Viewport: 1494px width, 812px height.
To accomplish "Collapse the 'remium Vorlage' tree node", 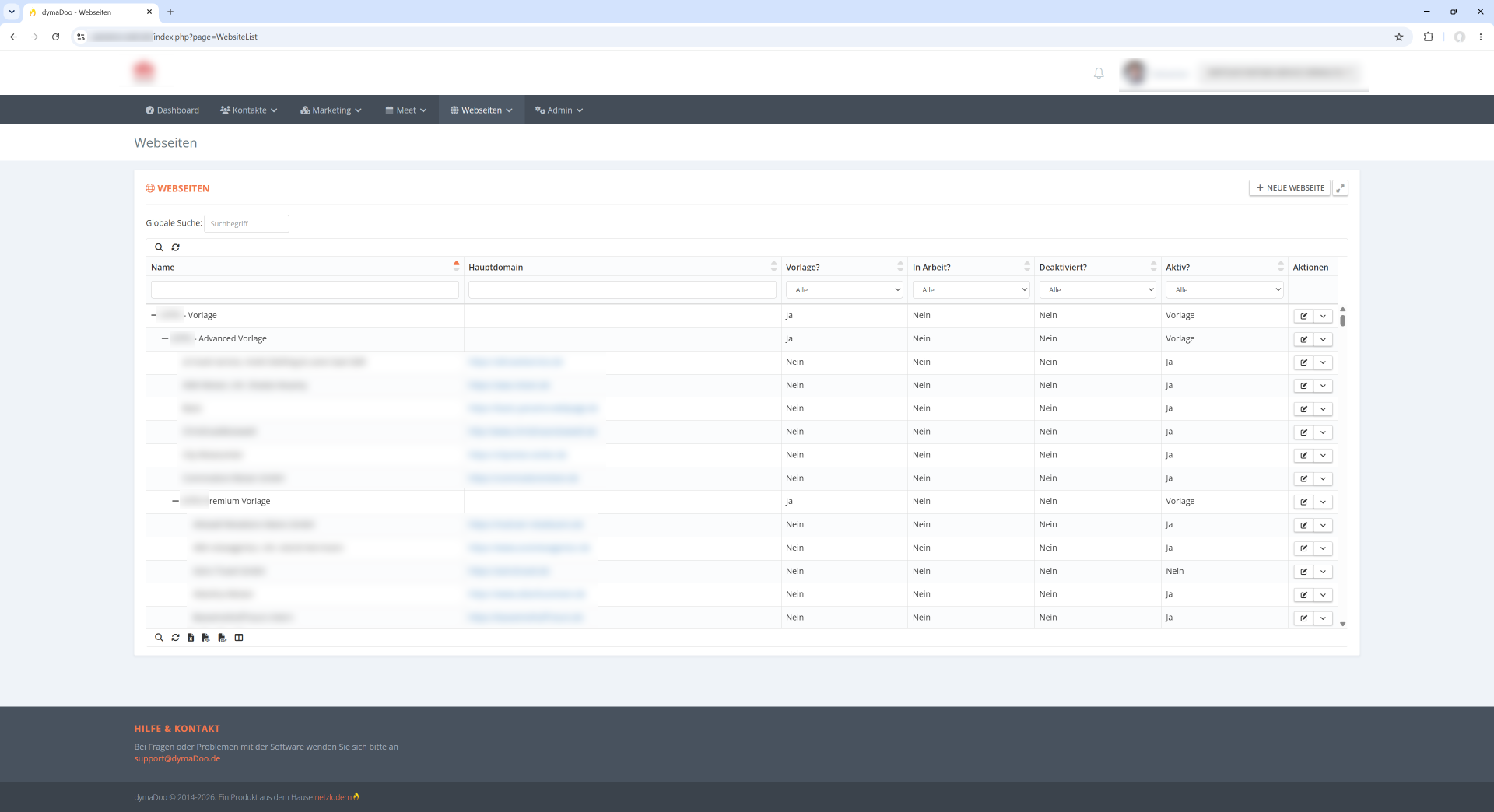I will pyautogui.click(x=175, y=501).
